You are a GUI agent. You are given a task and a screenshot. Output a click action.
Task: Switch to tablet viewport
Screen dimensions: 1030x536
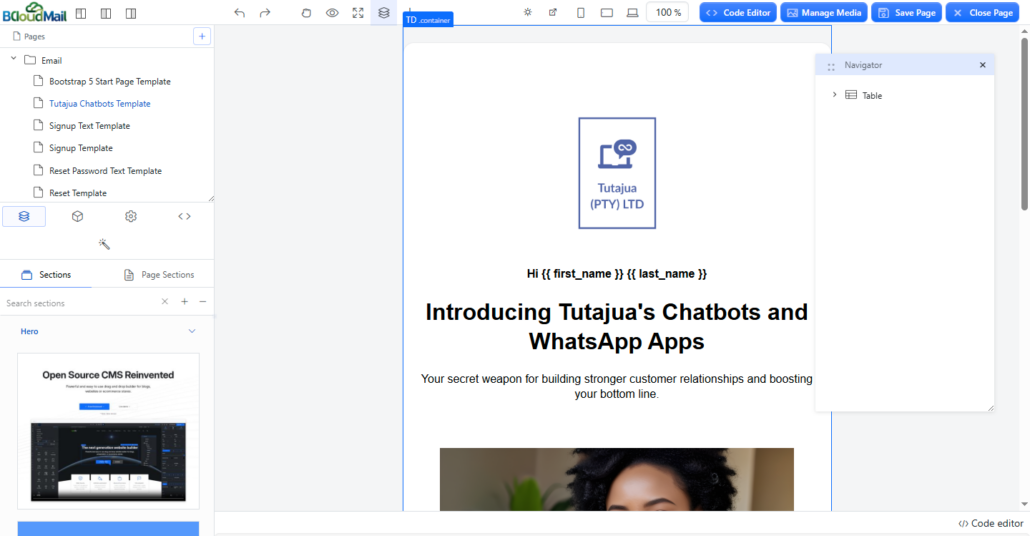click(607, 12)
